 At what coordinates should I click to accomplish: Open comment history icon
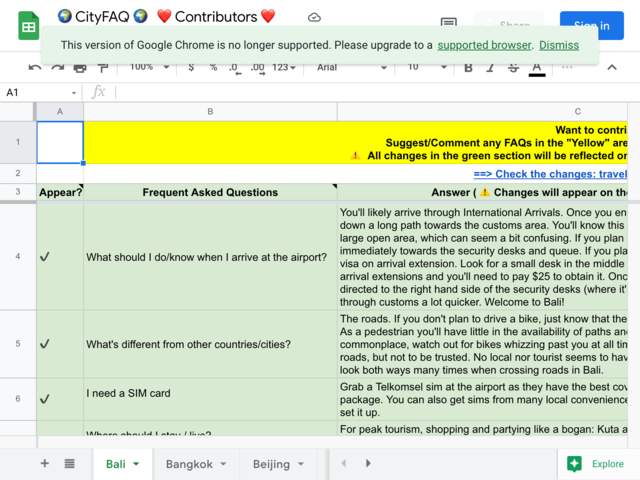[x=449, y=22]
